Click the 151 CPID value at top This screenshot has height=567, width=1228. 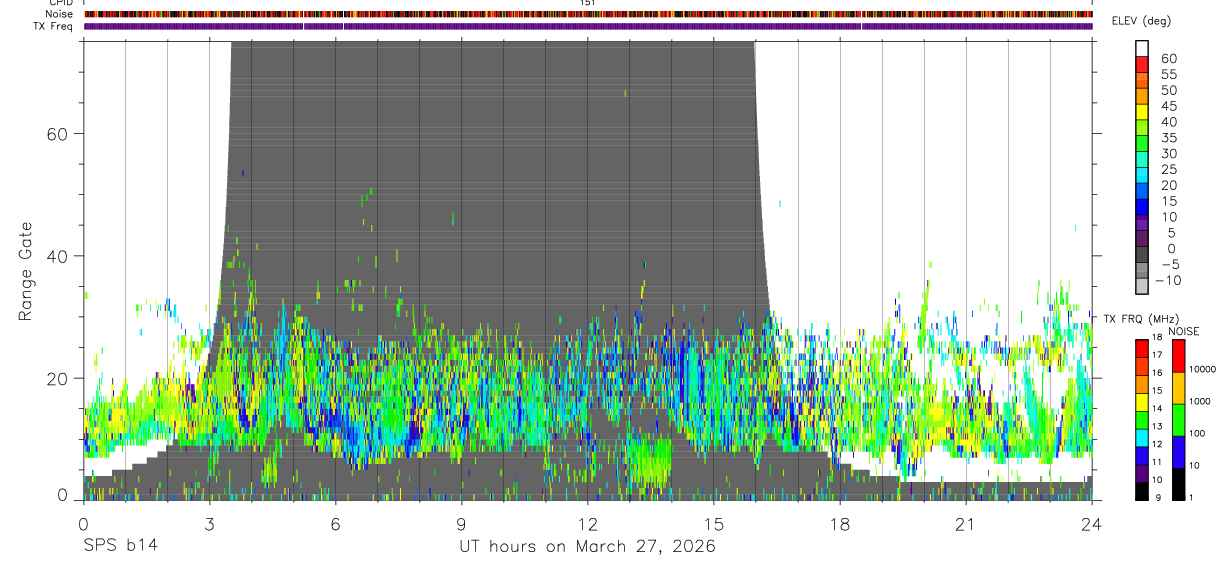(588, 3)
